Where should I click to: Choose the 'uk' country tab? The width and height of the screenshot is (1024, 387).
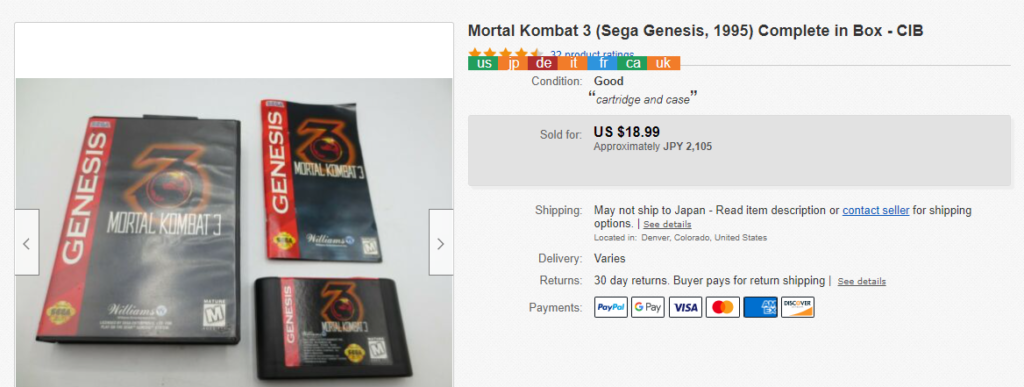click(664, 63)
